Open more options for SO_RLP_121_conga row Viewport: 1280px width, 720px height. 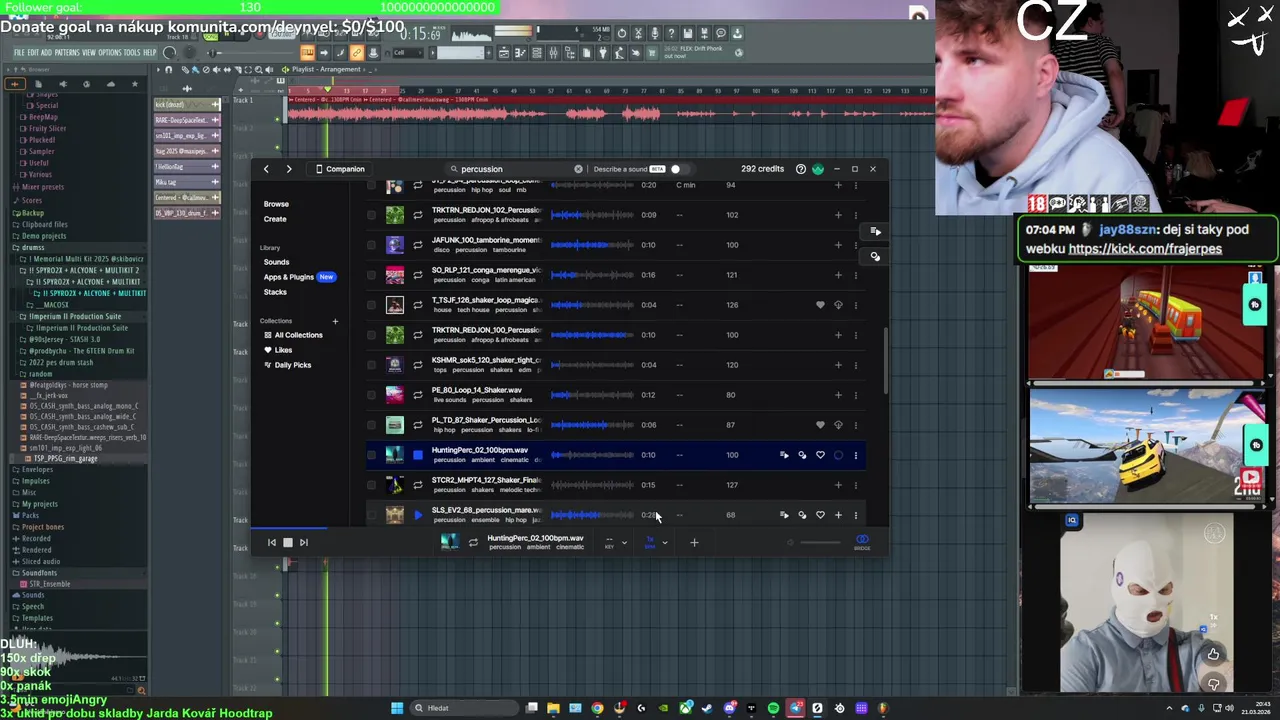click(x=855, y=275)
